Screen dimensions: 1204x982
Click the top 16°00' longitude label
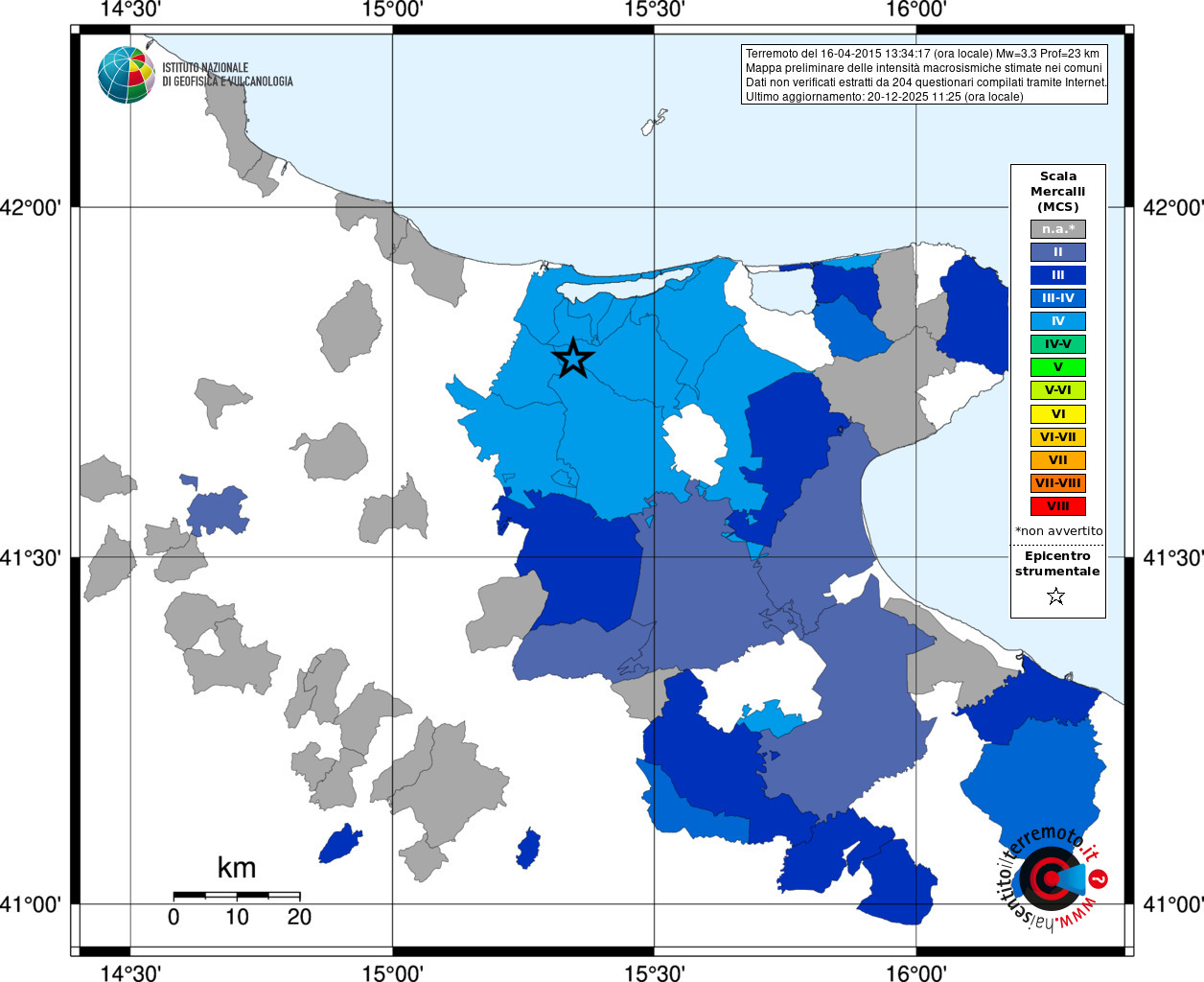point(916,10)
